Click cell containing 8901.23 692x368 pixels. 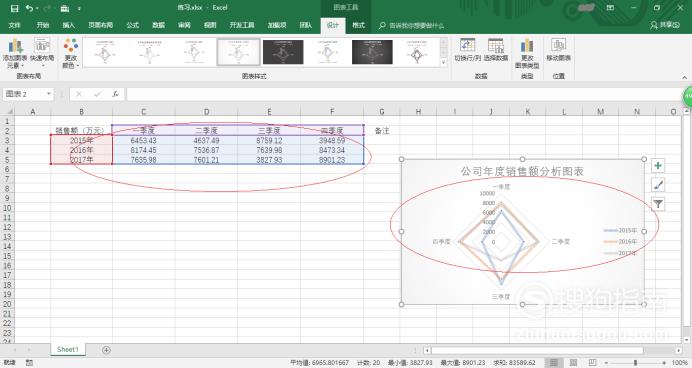tap(332, 160)
